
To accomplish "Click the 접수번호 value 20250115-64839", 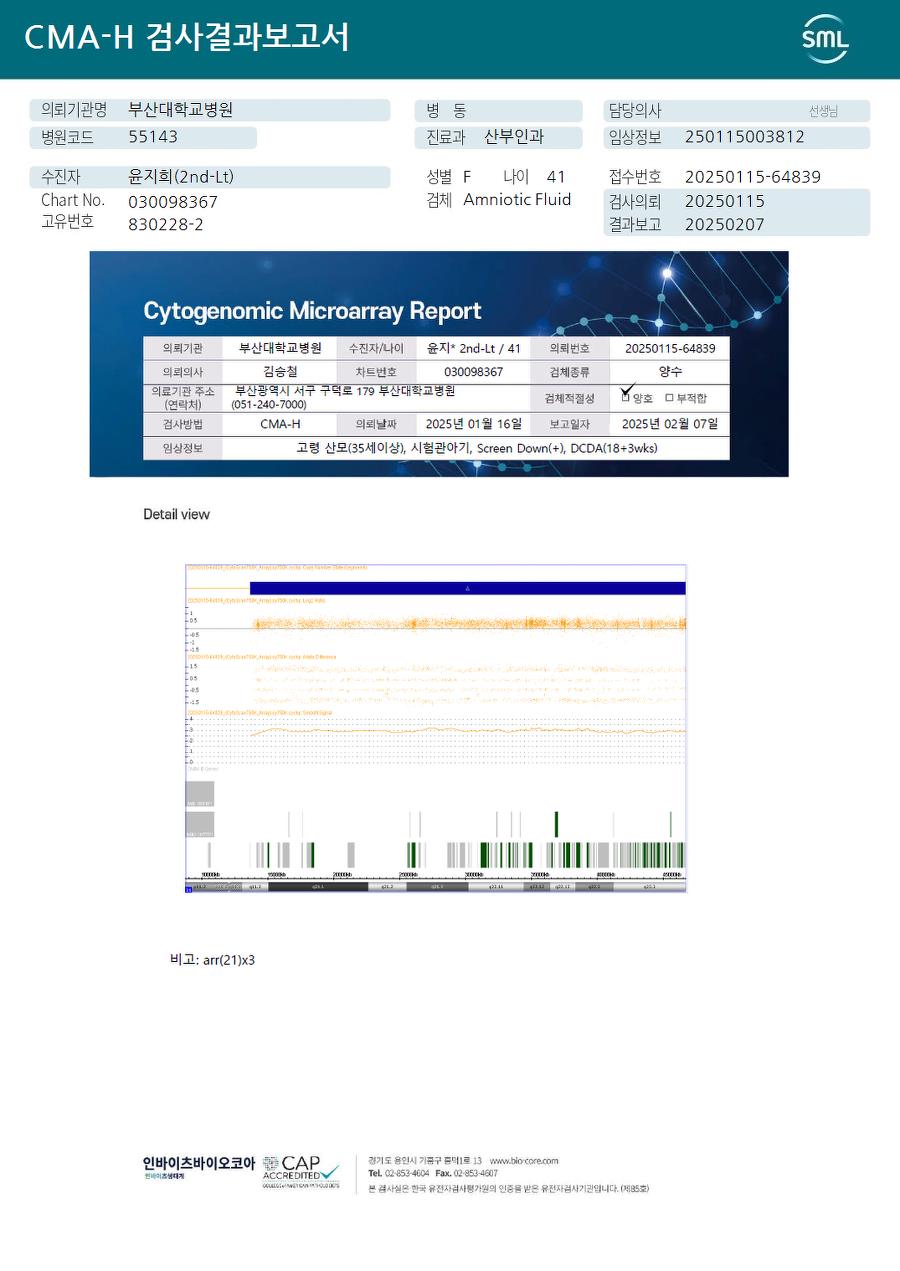I will 753,177.
